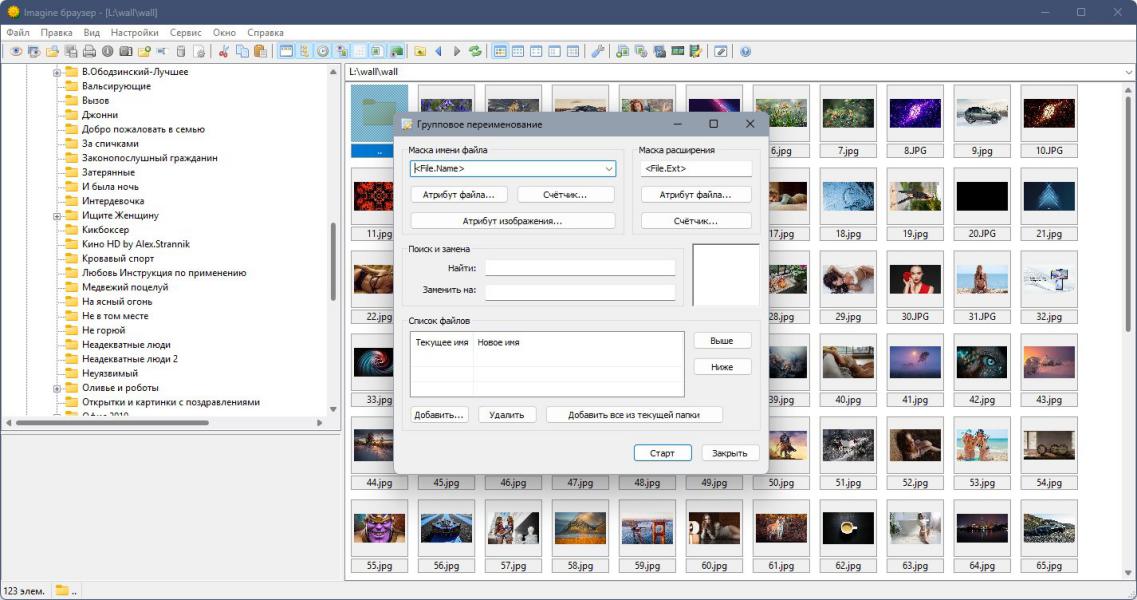Click the paste clipboard icon

coord(260,51)
